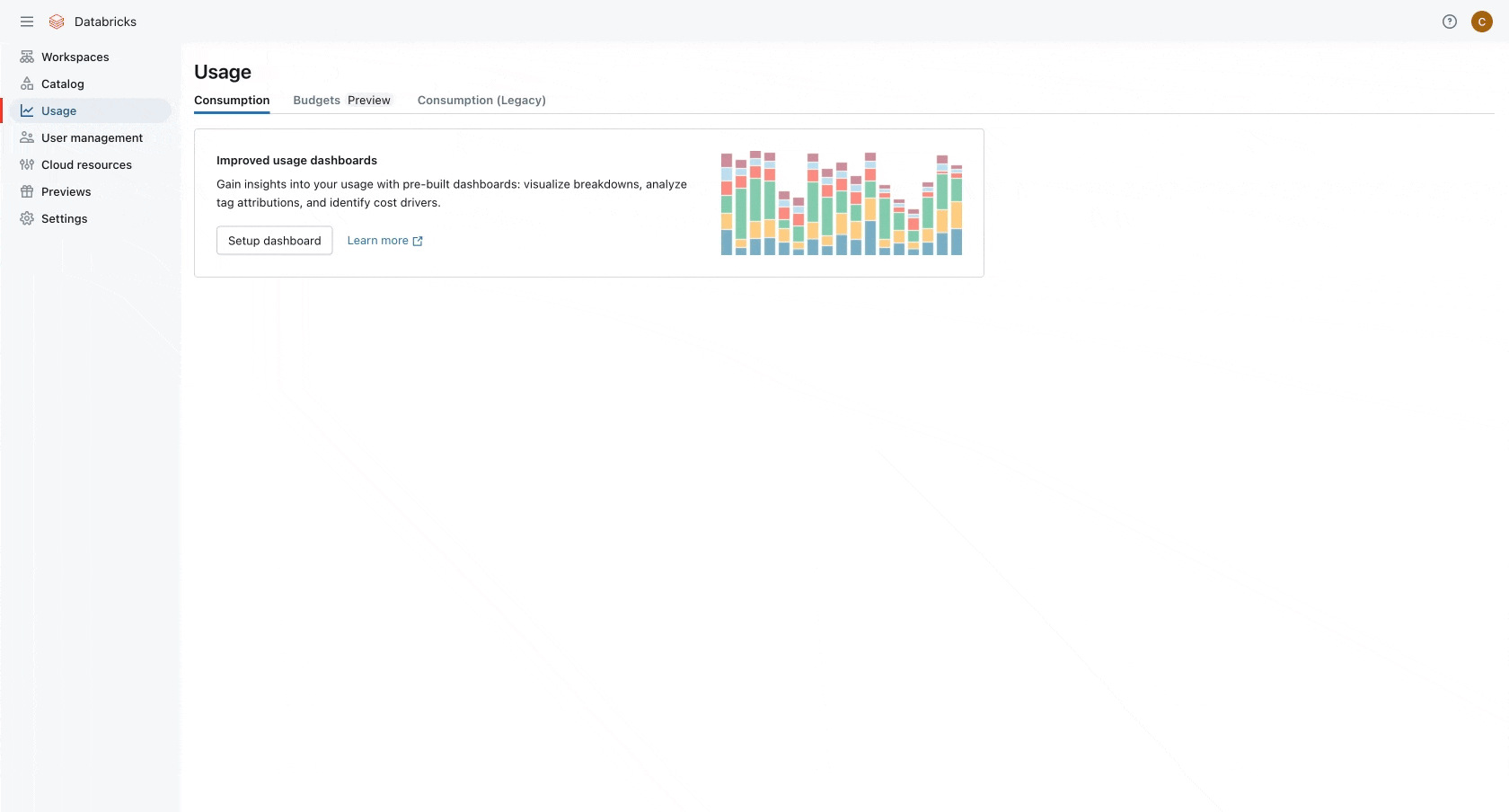The width and height of the screenshot is (1509, 812).
Task: Click the Settings gear icon
Action: click(x=27, y=218)
